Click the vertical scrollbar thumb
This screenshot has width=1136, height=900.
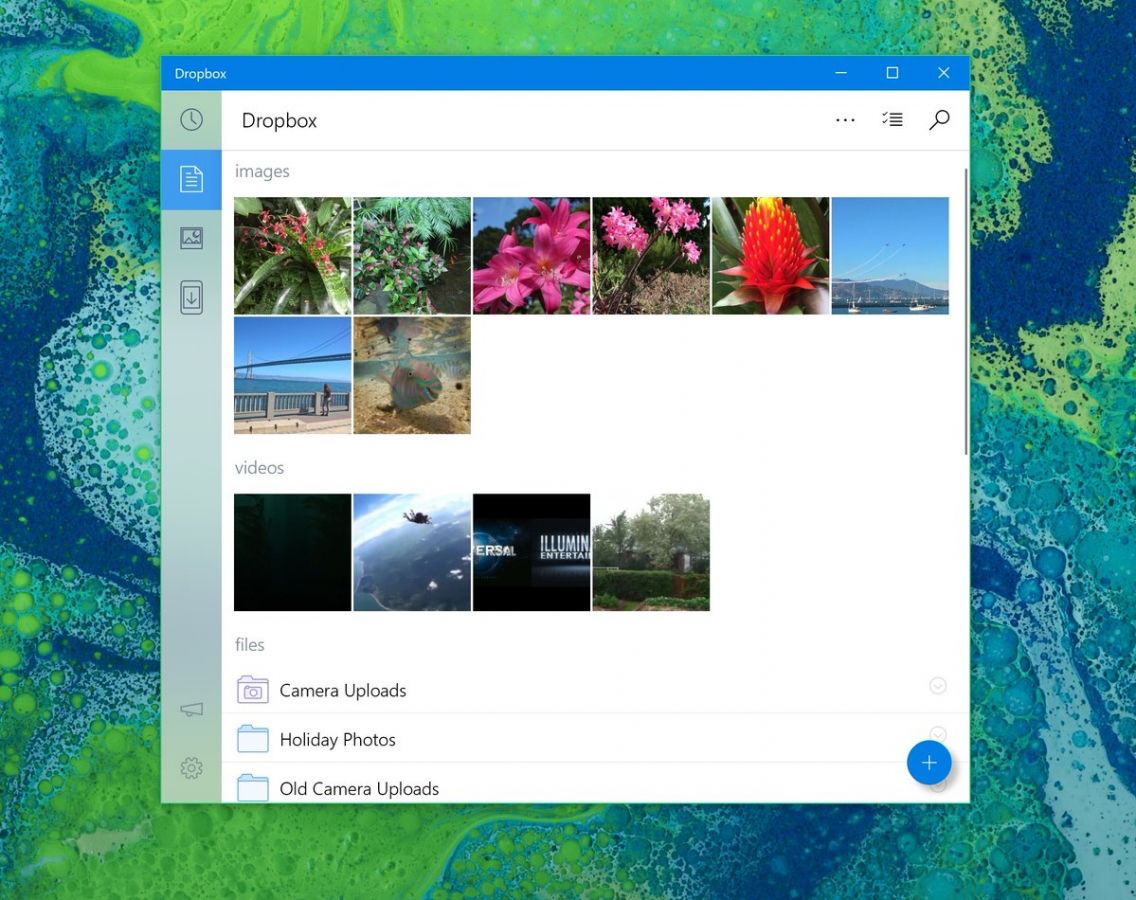pos(966,312)
